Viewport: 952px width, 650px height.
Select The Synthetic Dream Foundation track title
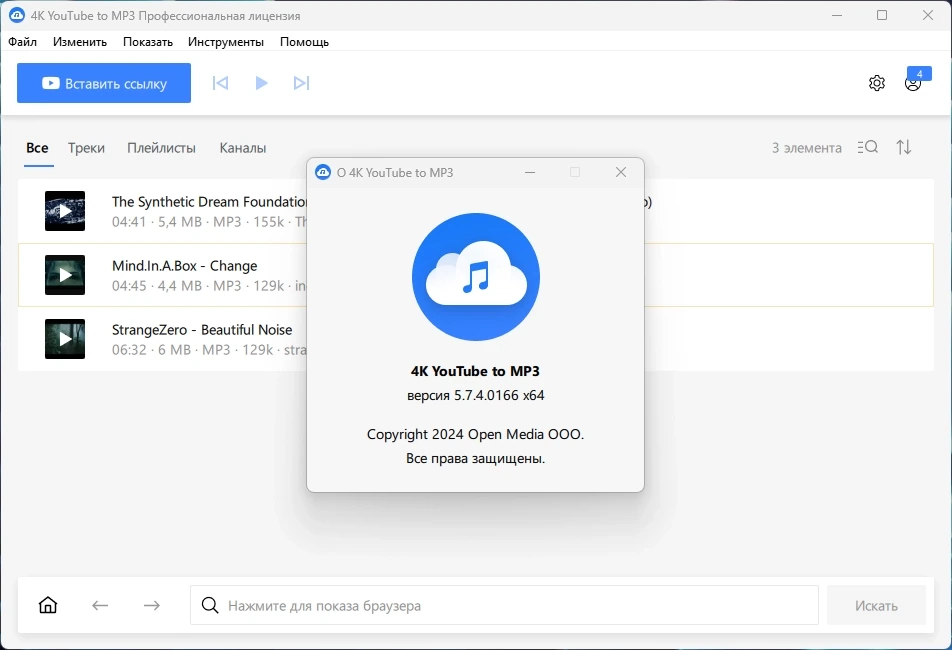click(209, 201)
